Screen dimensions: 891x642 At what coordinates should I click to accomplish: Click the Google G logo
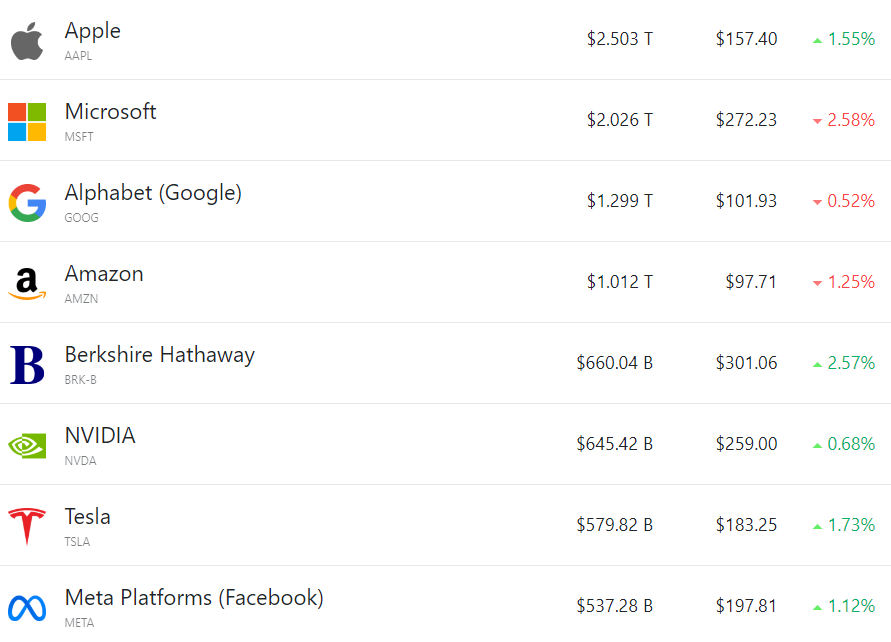click(27, 203)
